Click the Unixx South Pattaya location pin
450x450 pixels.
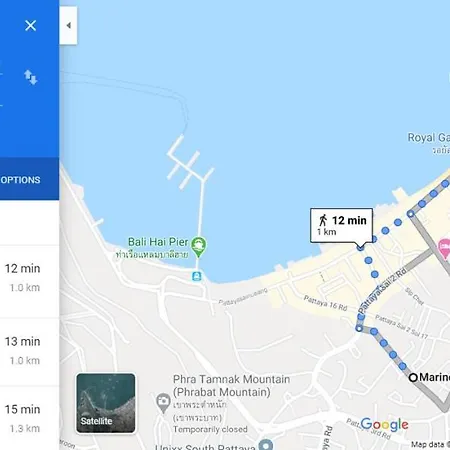pos(266,445)
